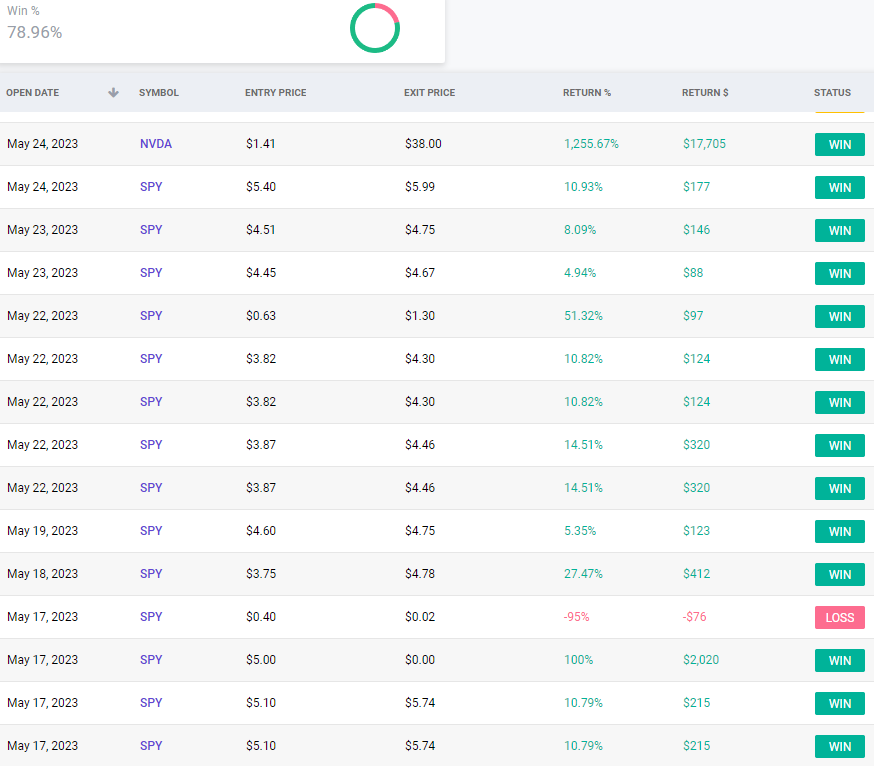Image resolution: width=874 pixels, height=766 pixels.
Task: Sort the table by Open Date header
Action: [33, 93]
